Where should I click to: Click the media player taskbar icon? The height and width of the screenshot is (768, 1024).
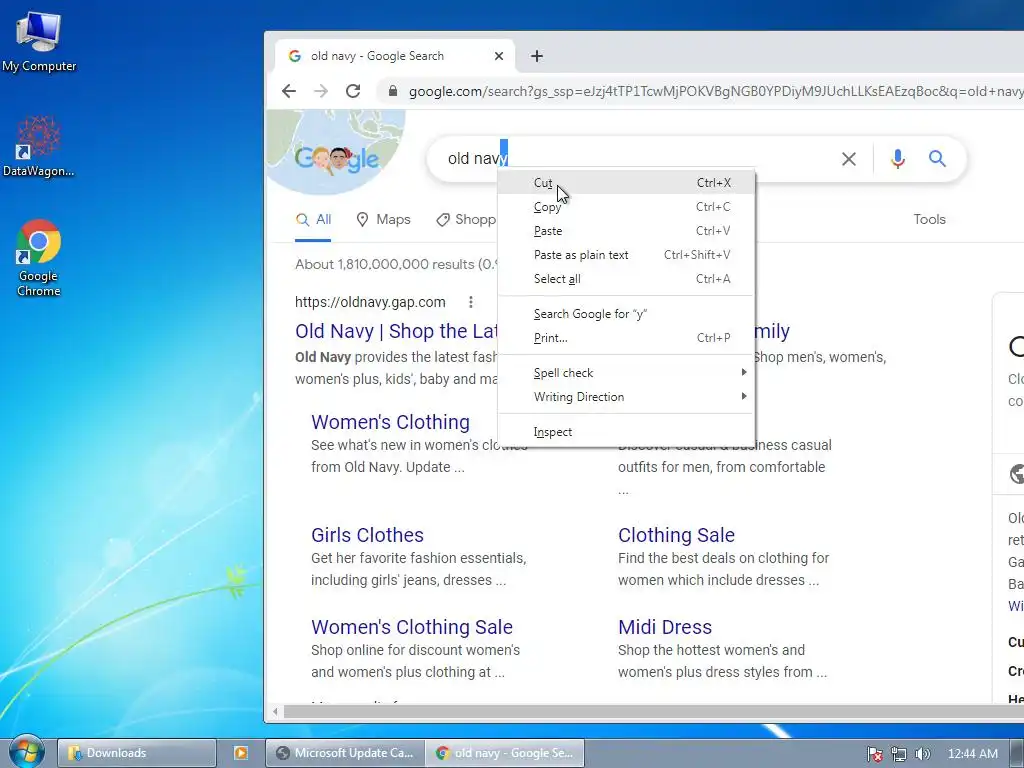tap(240, 753)
